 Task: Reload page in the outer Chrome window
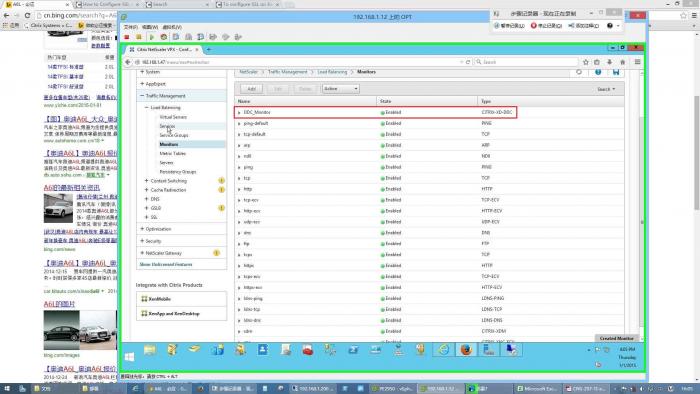27,15
